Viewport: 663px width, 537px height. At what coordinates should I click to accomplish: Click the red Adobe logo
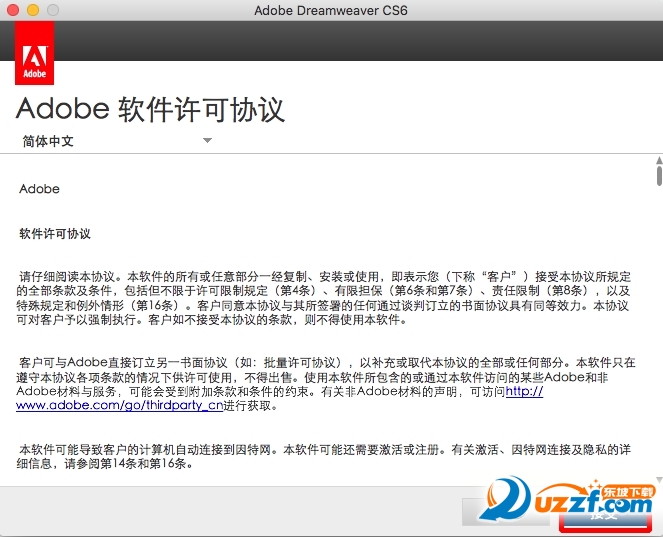(x=34, y=64)
